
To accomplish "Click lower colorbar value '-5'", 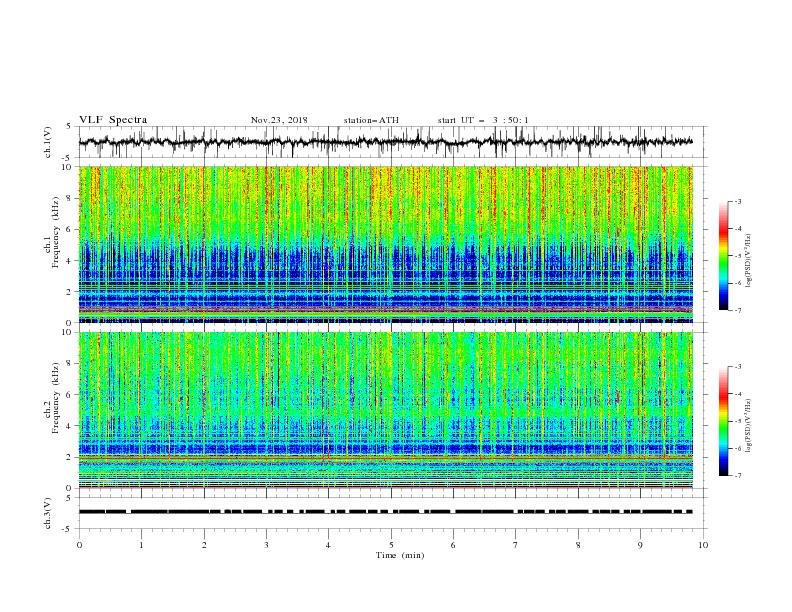I will coord(737,421).
